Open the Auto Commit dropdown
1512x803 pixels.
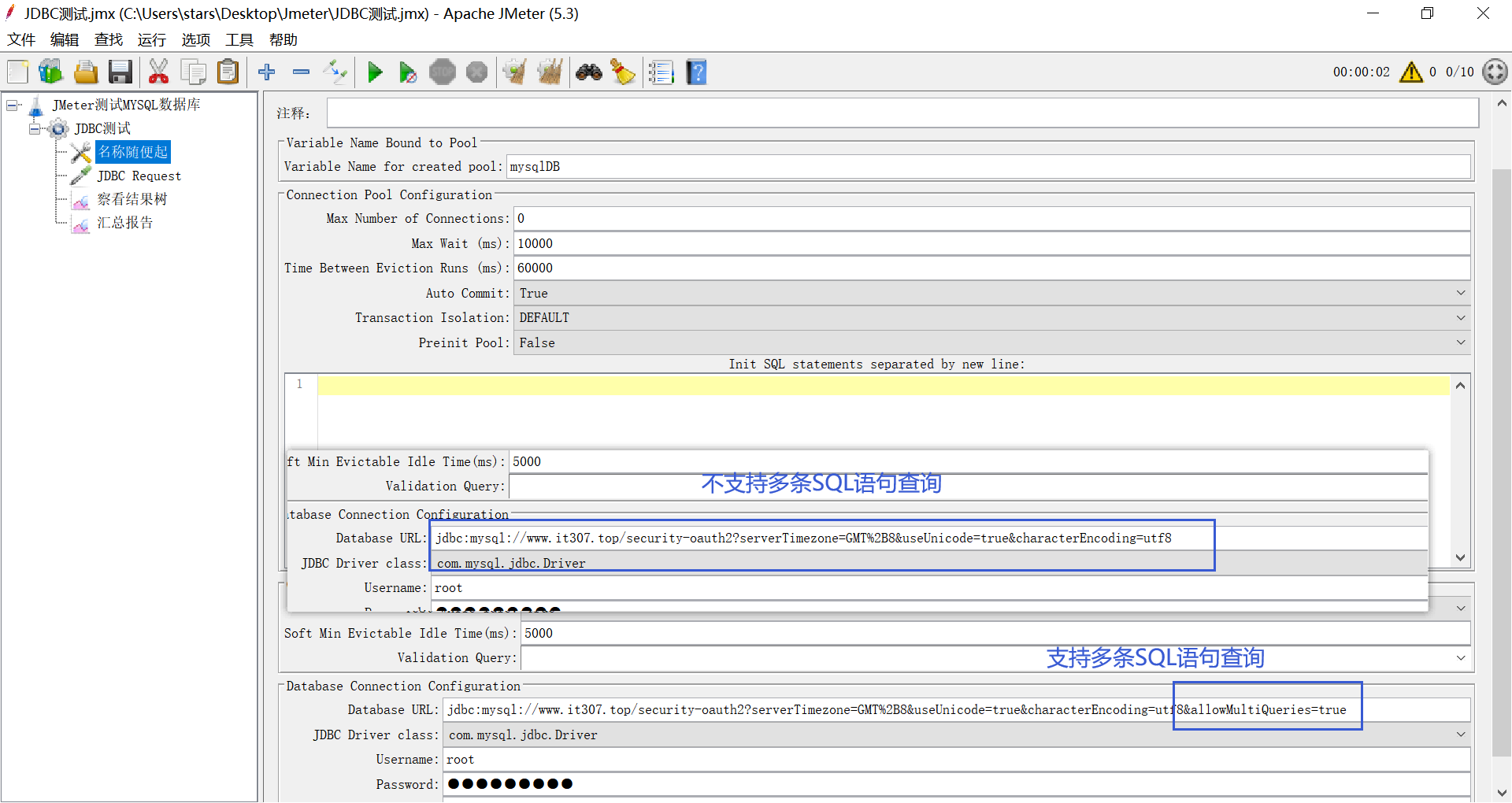pyautogui.click(x=1460, y=293)
